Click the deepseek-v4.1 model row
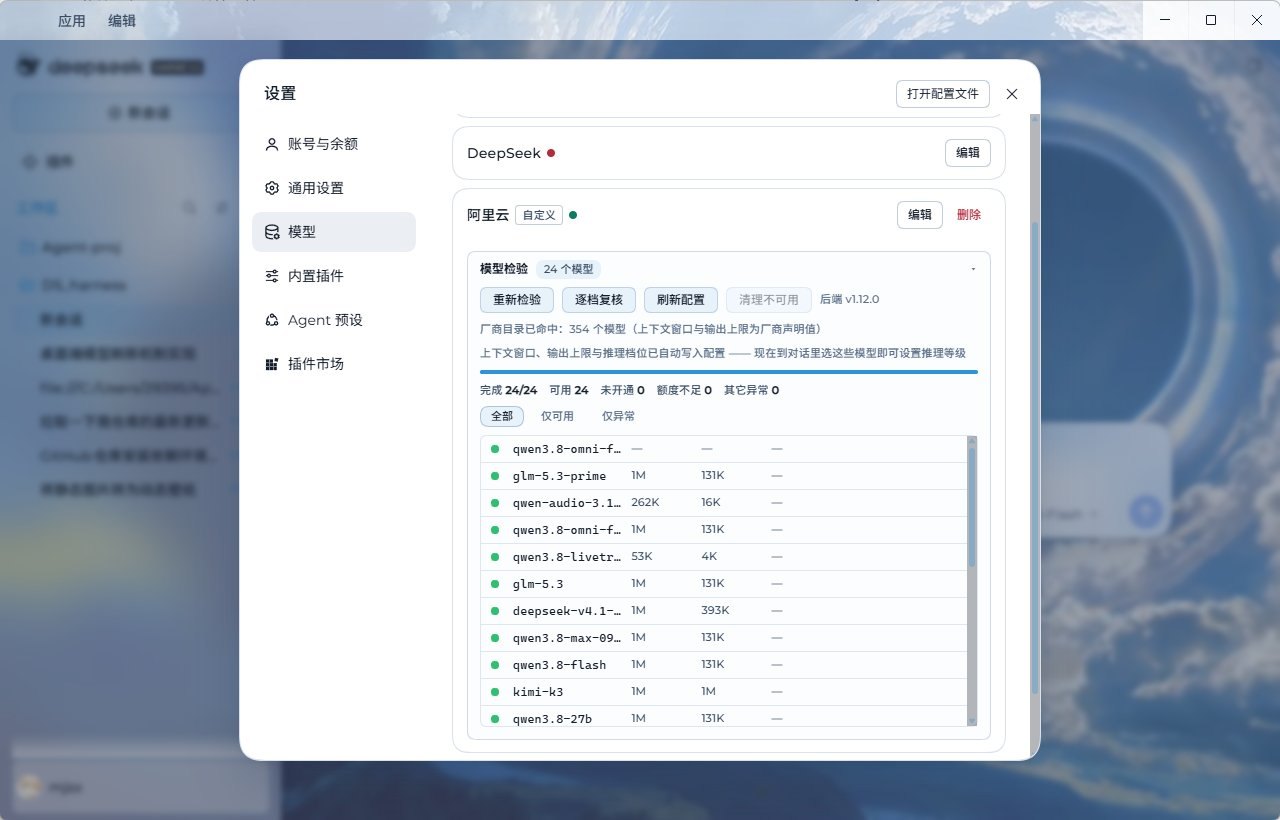This screenshot has width=1280, height=820. click(x=723, y=611)
